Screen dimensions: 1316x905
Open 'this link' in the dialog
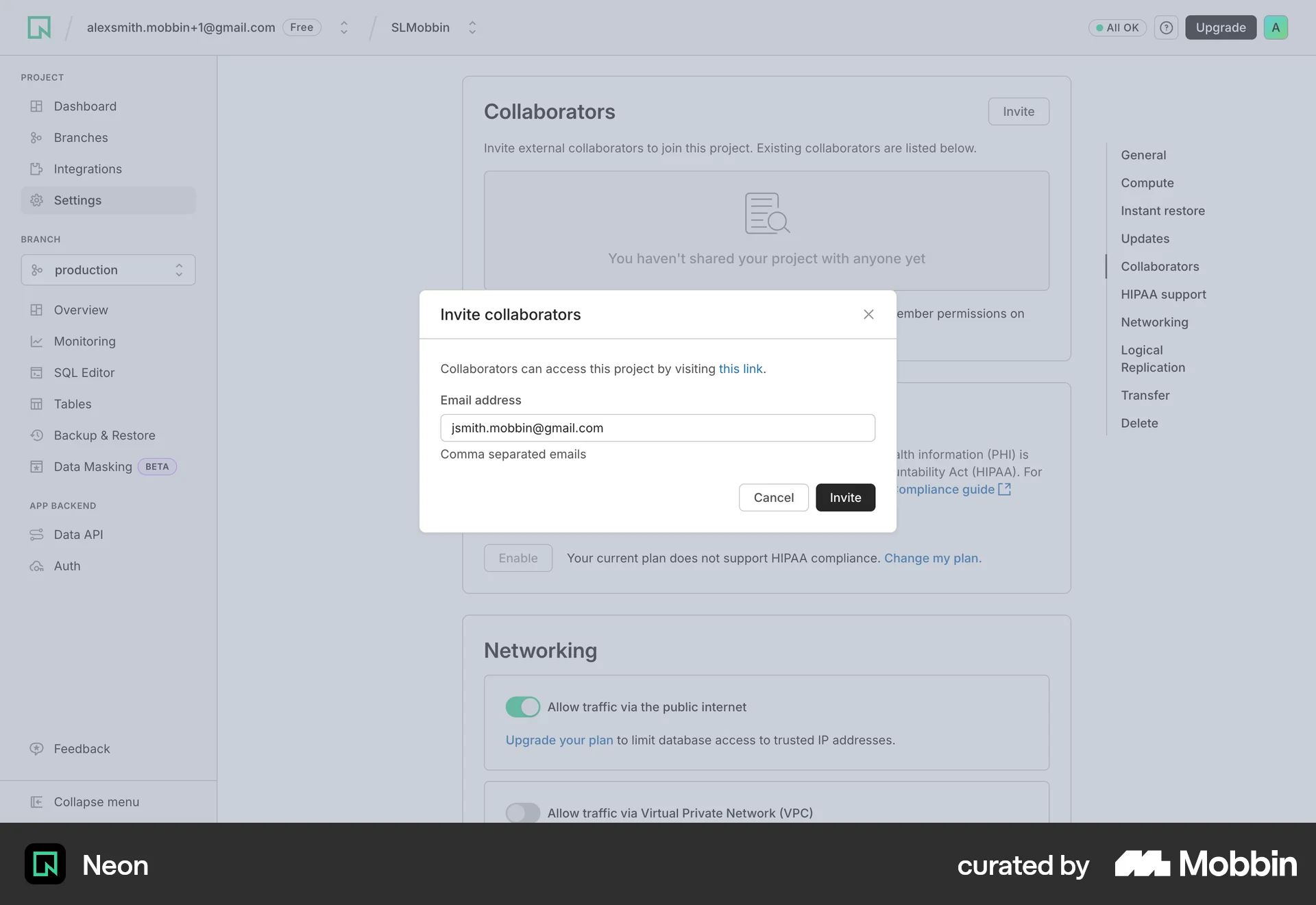740,369
